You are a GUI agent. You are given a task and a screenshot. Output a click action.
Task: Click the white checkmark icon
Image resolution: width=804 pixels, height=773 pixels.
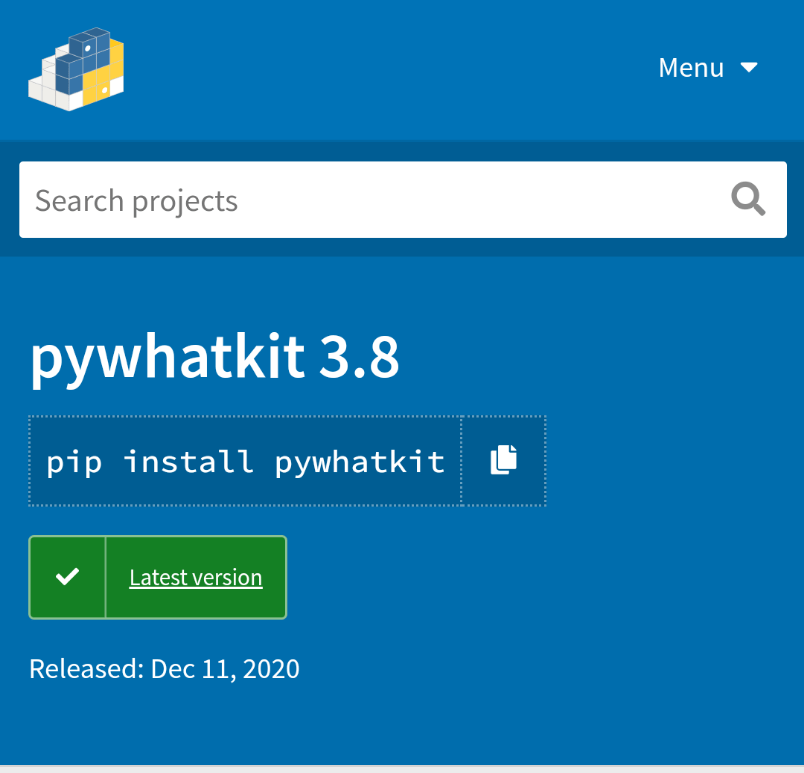(67, 577)
